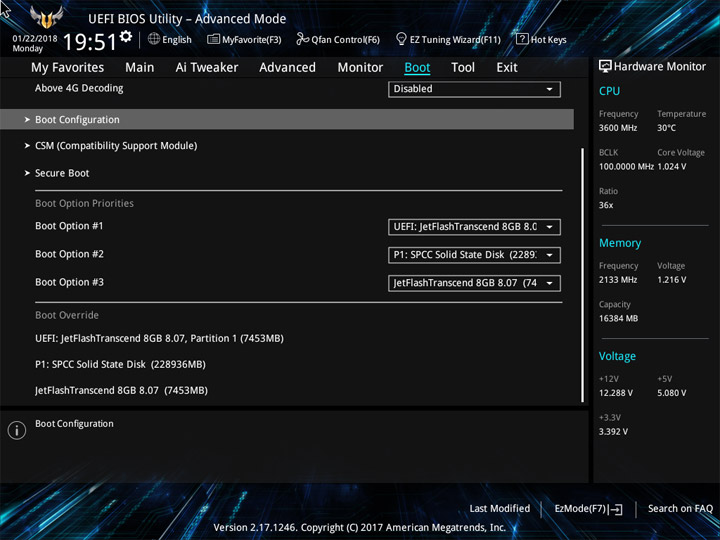Click the vertical scrollbar of the boot list

(x=583, y=275)
